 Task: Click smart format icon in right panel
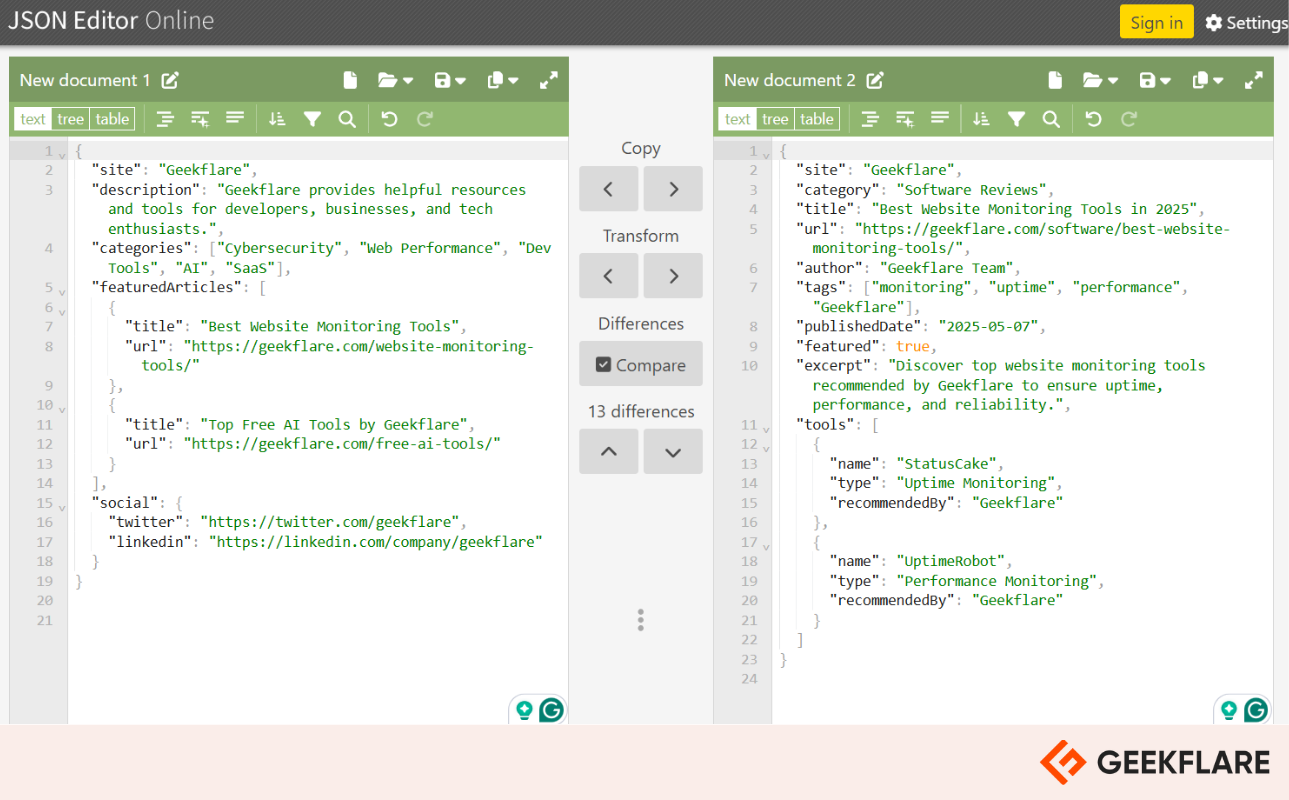point(904,119)
